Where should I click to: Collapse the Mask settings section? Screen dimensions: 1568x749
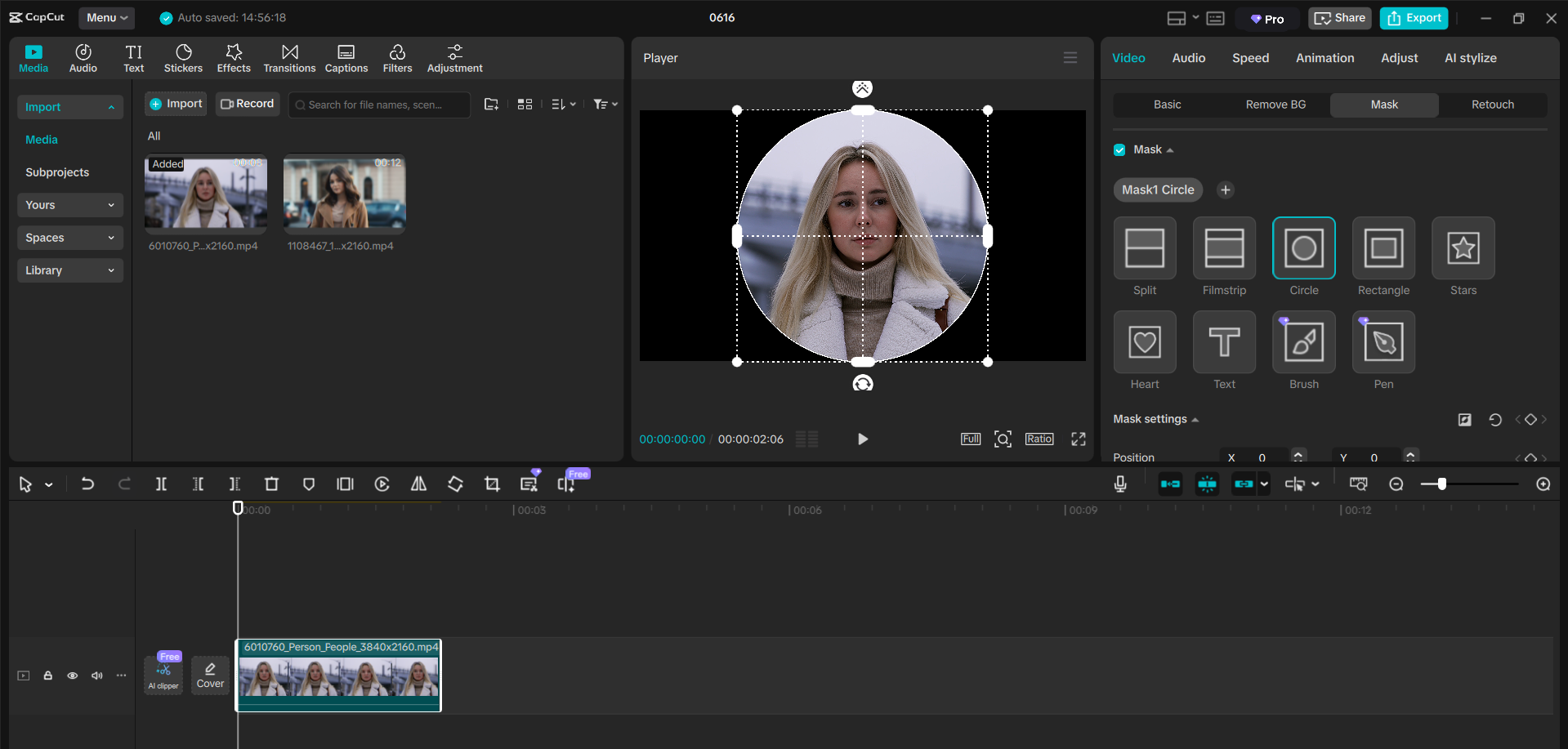point(1195,419)
